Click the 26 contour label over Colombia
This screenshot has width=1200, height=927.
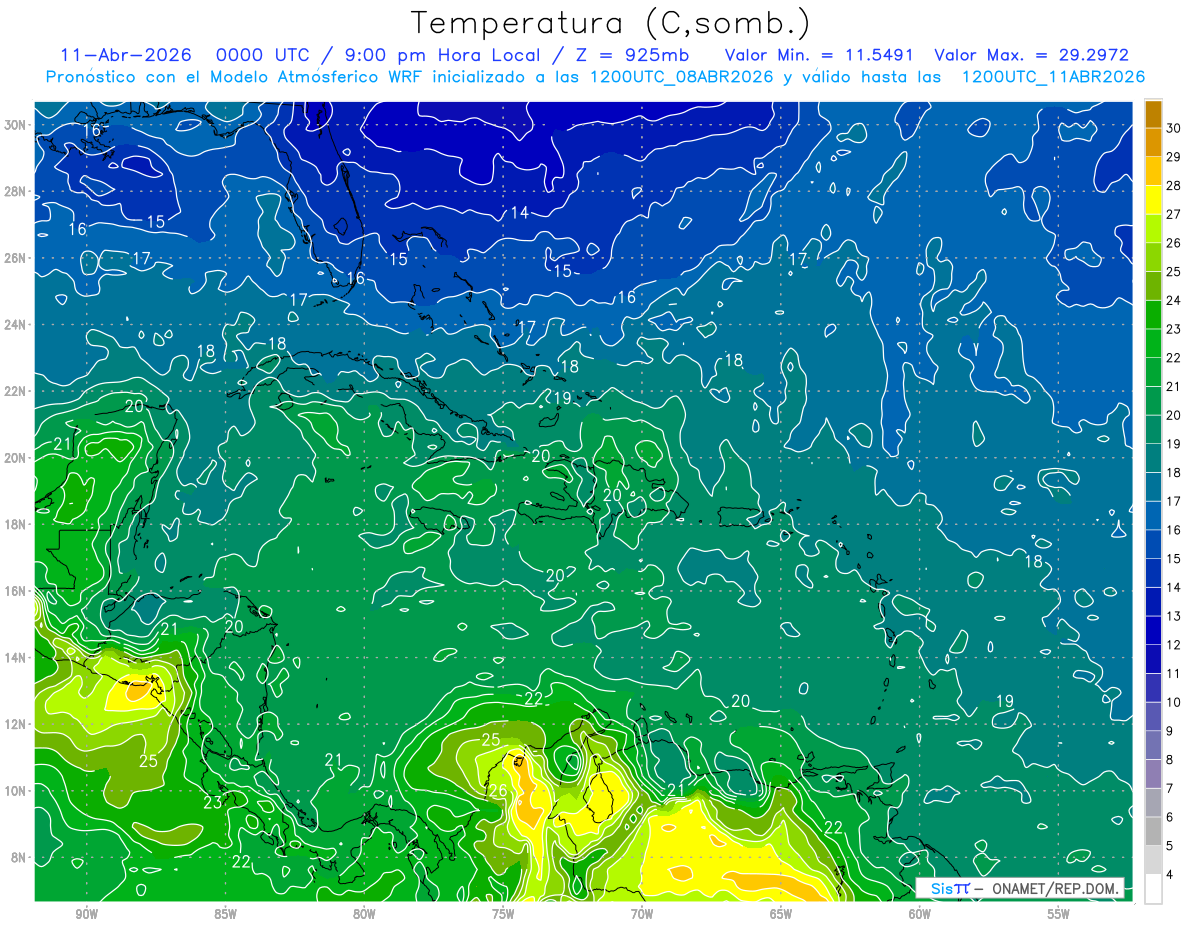click(497, 791)
